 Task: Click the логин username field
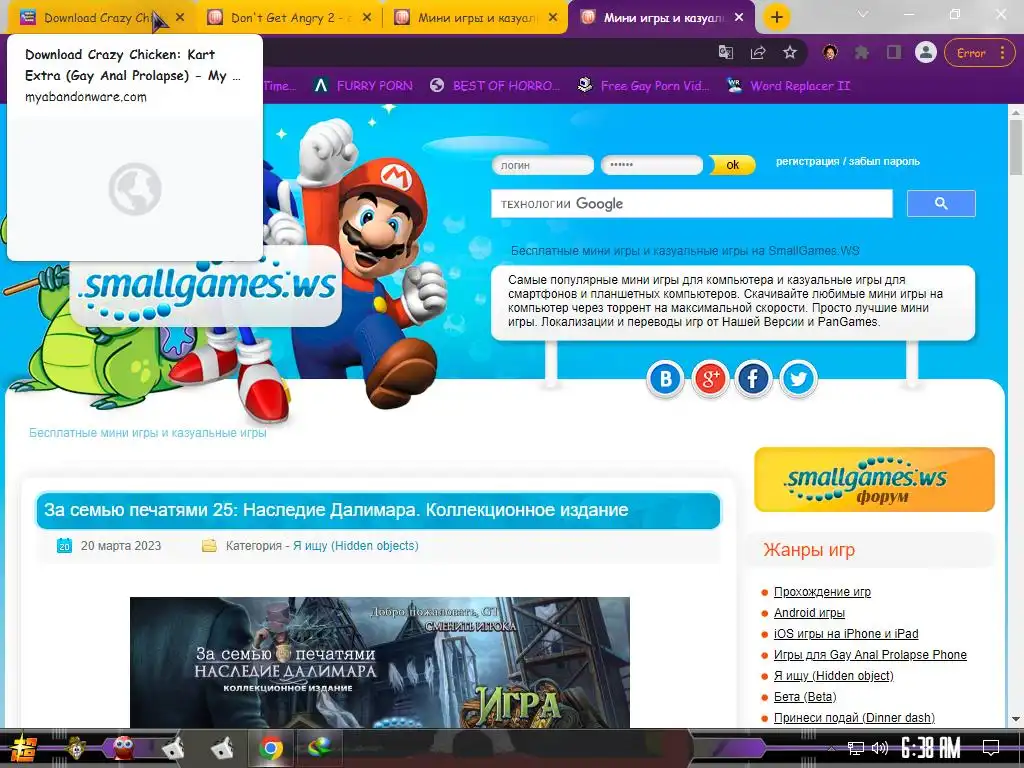tap(543, 165)
